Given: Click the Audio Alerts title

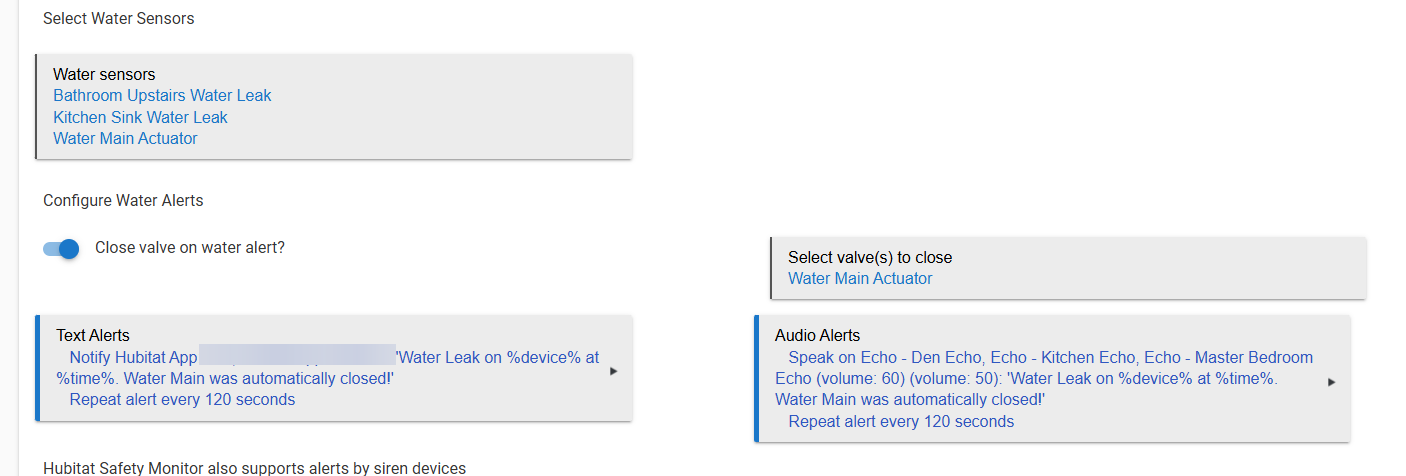Looking at the screenshot, I should 817,336.
